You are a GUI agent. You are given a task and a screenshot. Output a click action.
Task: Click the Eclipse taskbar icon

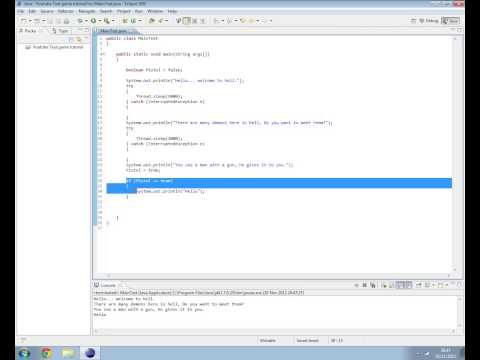(x=90, y=353)
